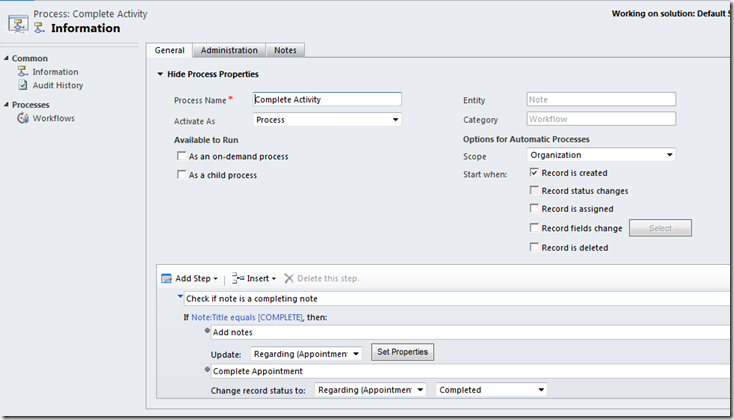
Task: Uncheck Record is created option
Action: pyautogui.click(x=534, y=173)
